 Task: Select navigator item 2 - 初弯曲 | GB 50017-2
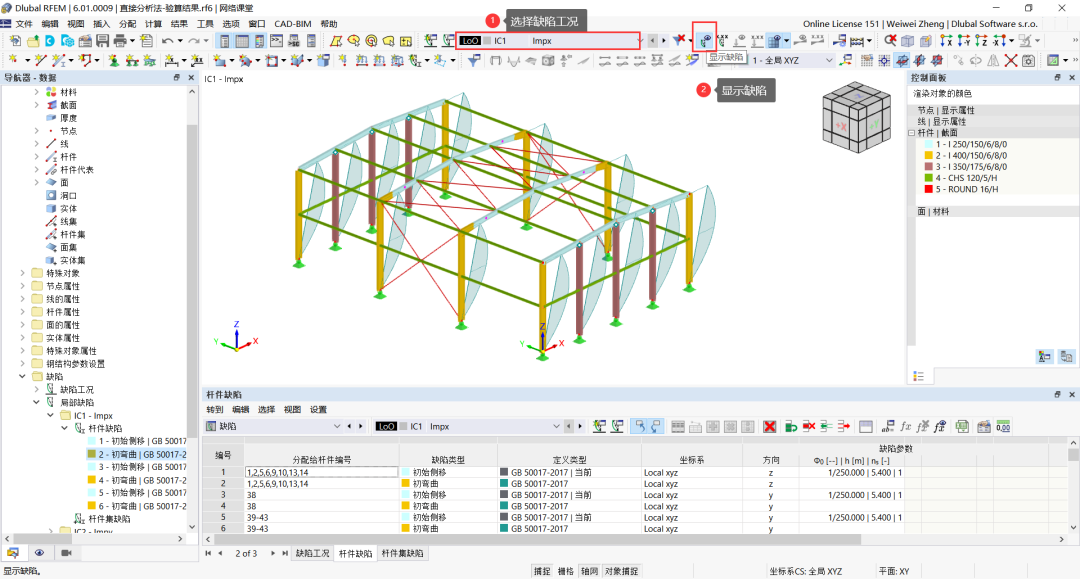[x=136, y=454]
